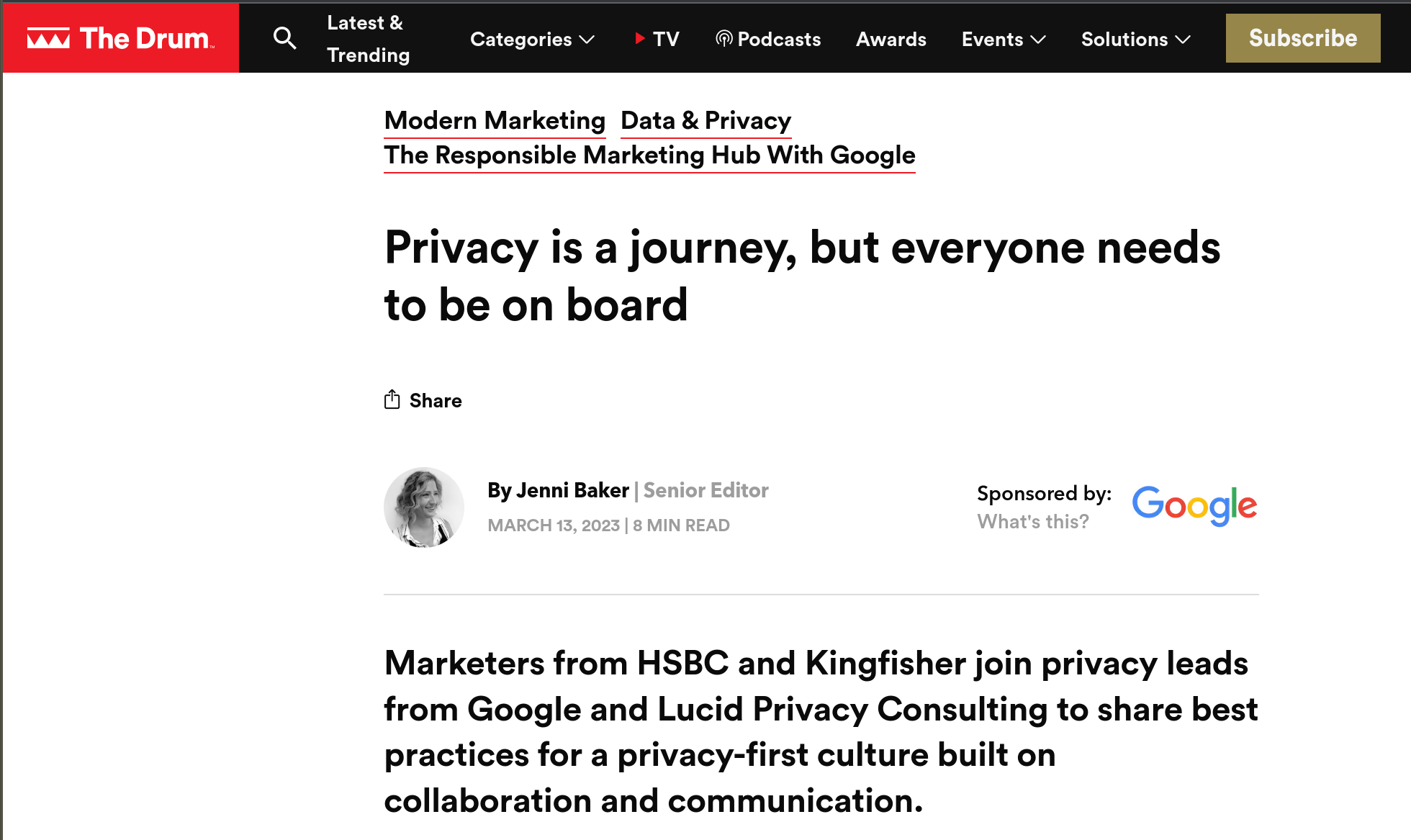1411x840 pixels.
Task: Open the Modern Marketing category link
Action: [495, 120]
